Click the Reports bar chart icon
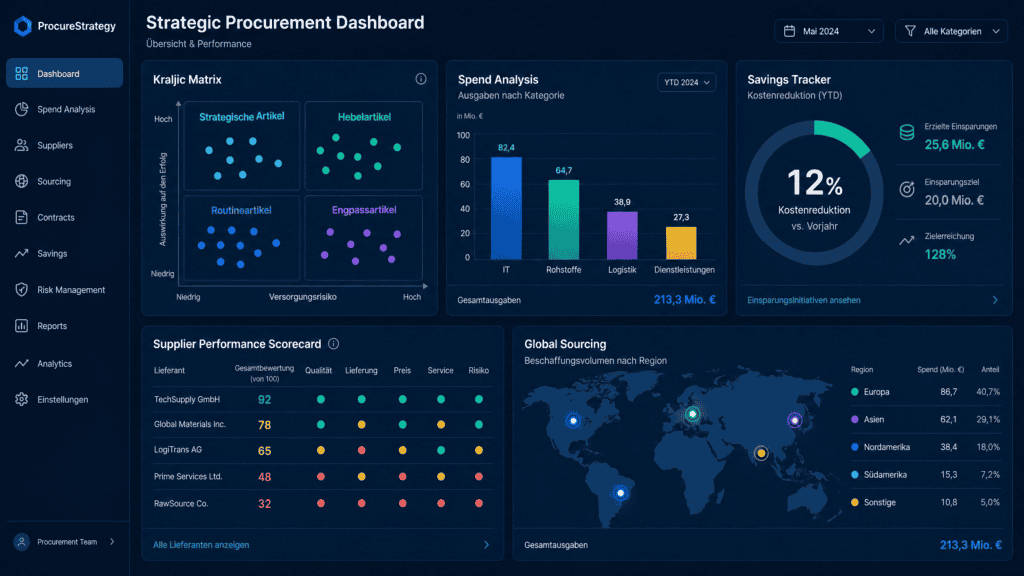 [x=22, y=325]
